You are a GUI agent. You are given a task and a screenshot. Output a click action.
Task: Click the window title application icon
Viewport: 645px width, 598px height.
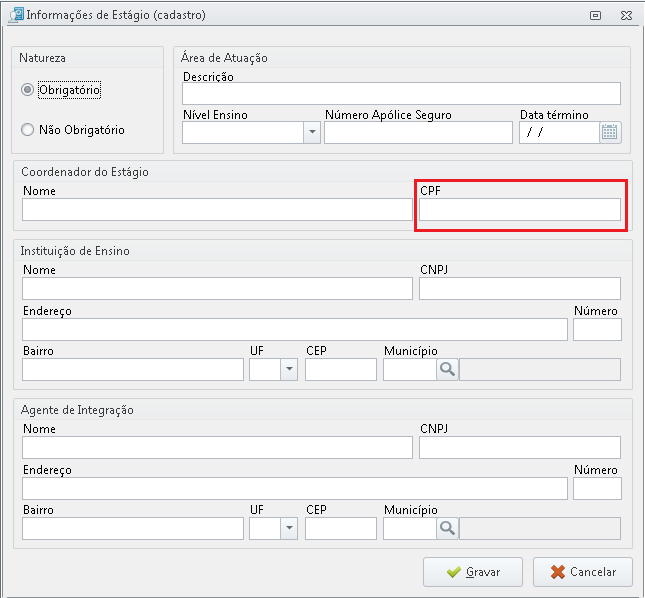[x=16, y=15]
